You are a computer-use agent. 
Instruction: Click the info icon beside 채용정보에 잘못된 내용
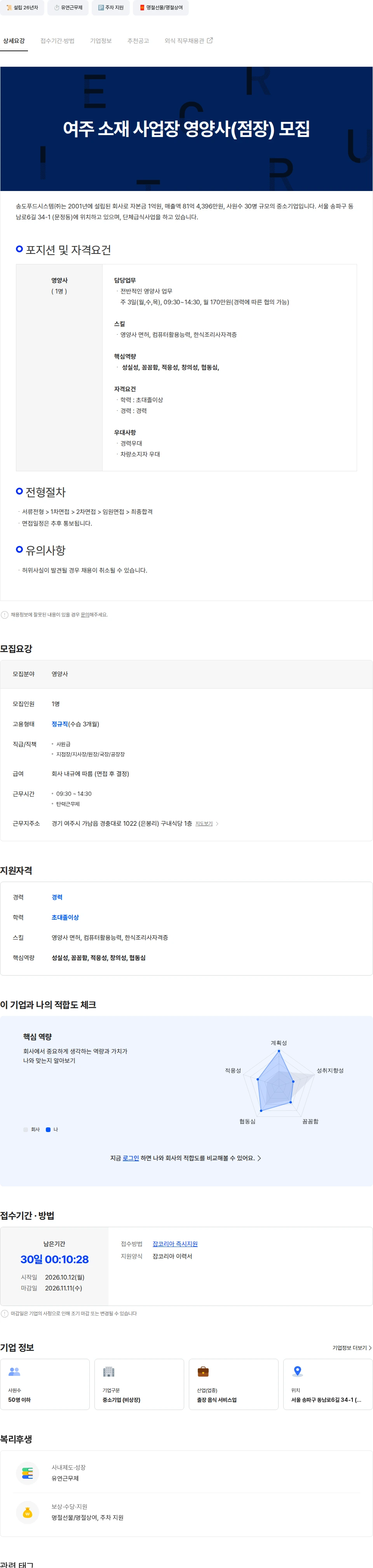[5, 614]
